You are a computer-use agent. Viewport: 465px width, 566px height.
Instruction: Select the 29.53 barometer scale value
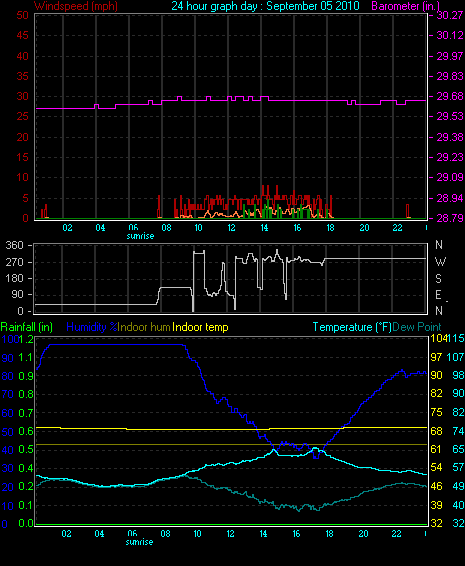click(x=449, y=116)
